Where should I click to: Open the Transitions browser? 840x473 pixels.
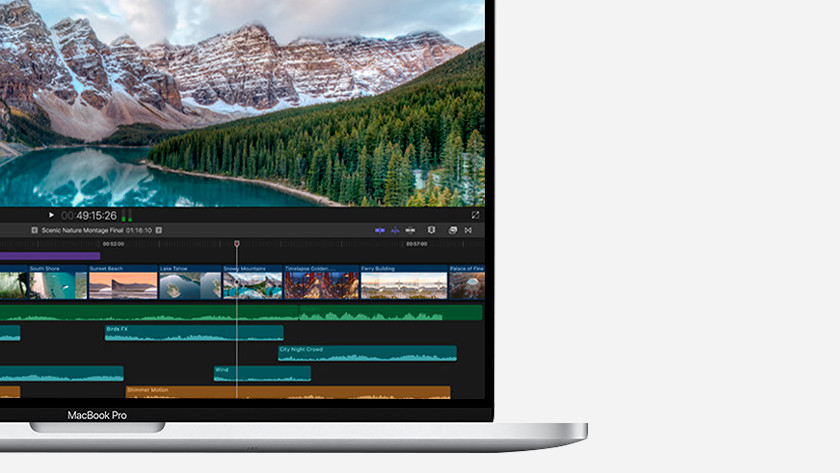point(468,230)
